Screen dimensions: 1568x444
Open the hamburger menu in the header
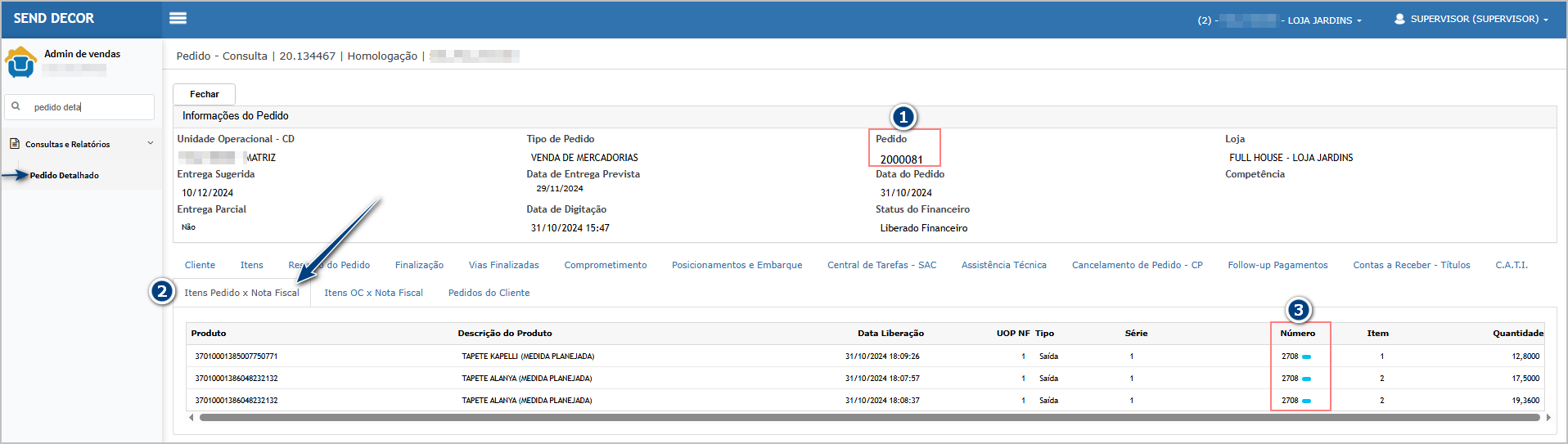[x=178, y=18]
